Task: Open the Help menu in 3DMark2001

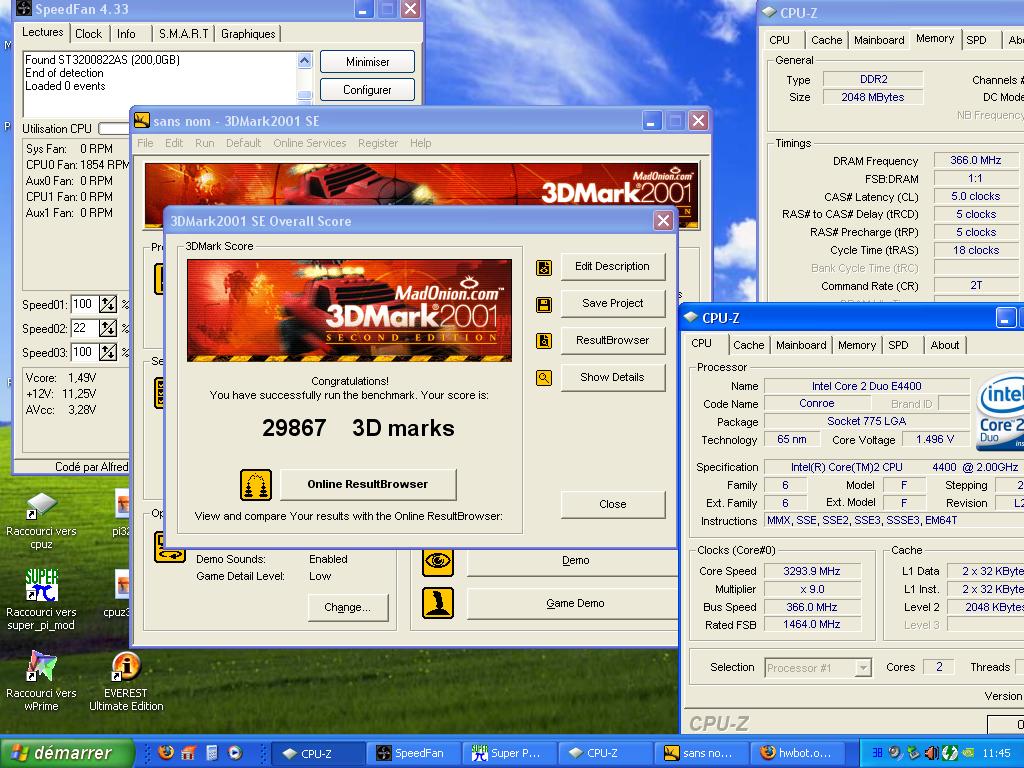Action: (421, 143)
